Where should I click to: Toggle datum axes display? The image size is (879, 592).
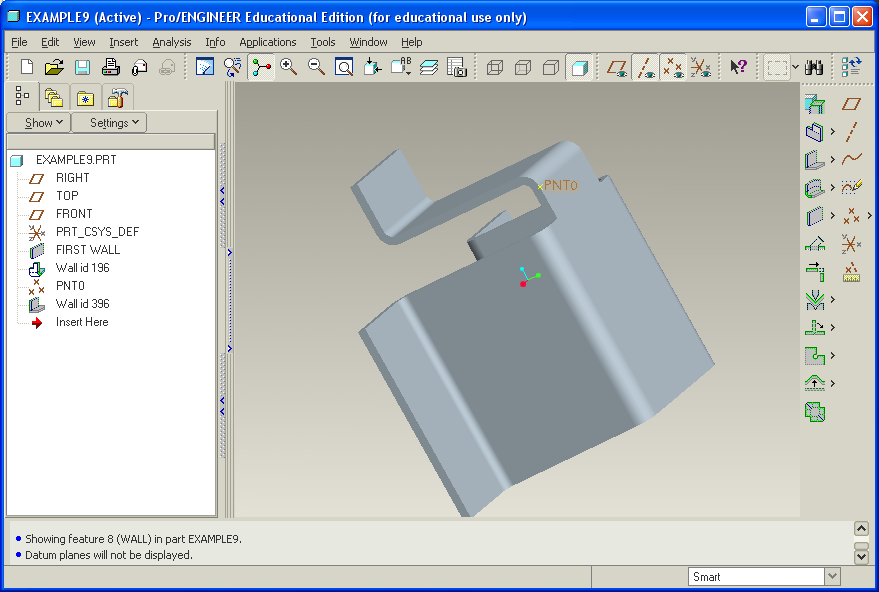point(645,67)
